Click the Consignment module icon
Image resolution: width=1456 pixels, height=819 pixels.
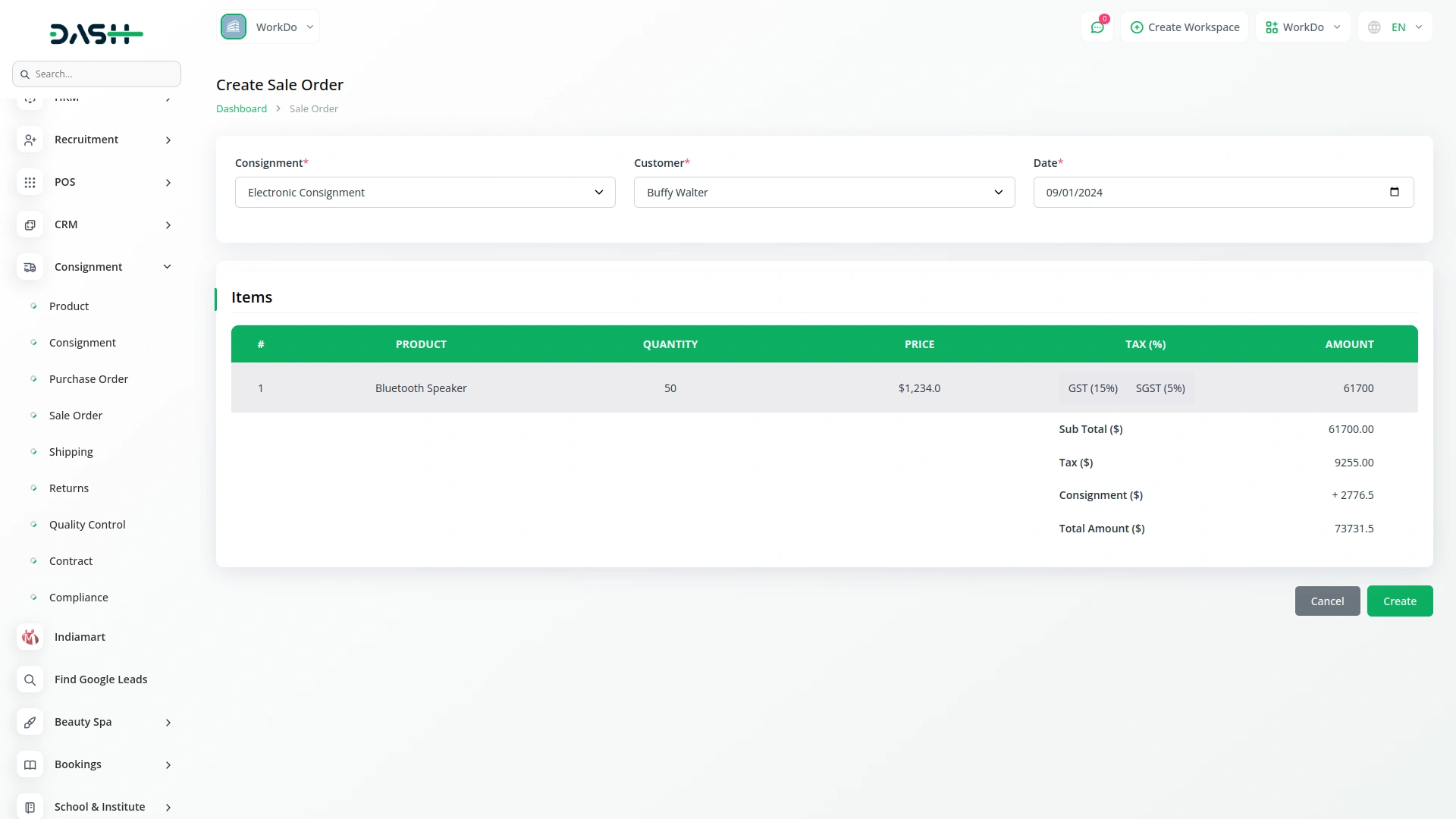[x=30, y=267]
